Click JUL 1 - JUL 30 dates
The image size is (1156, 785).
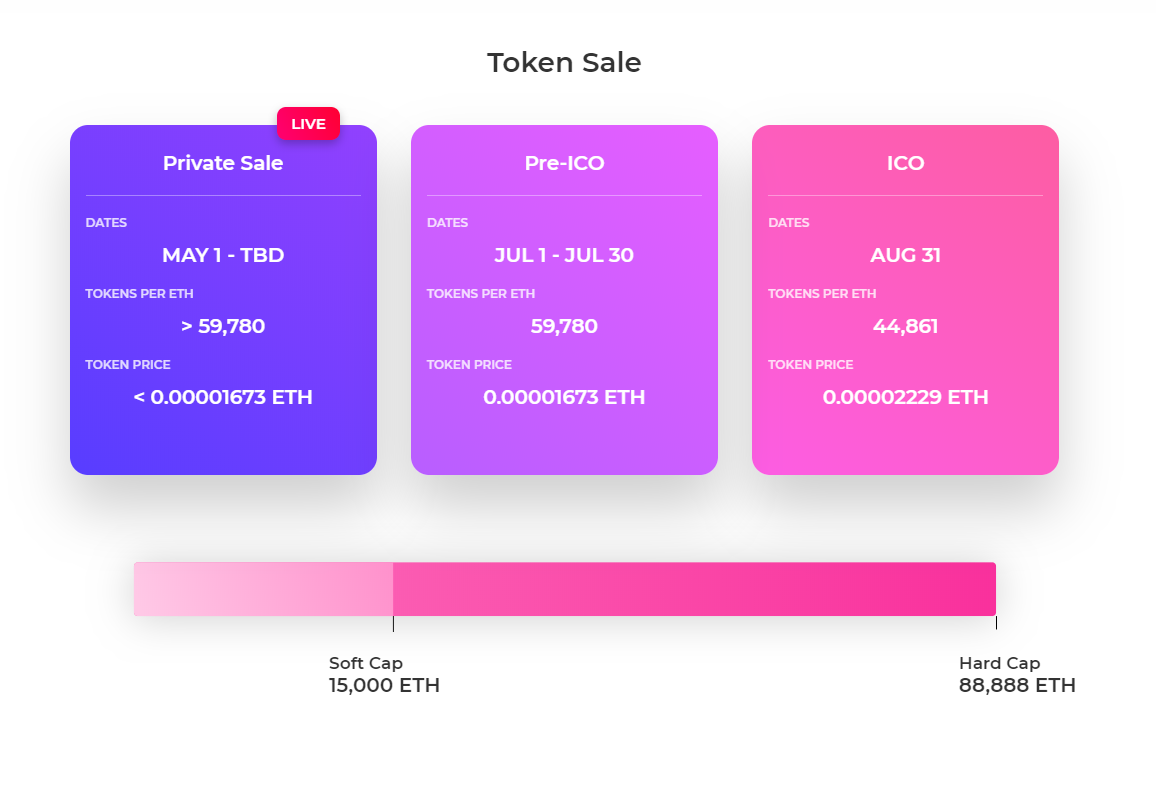[x=564, y=255]
